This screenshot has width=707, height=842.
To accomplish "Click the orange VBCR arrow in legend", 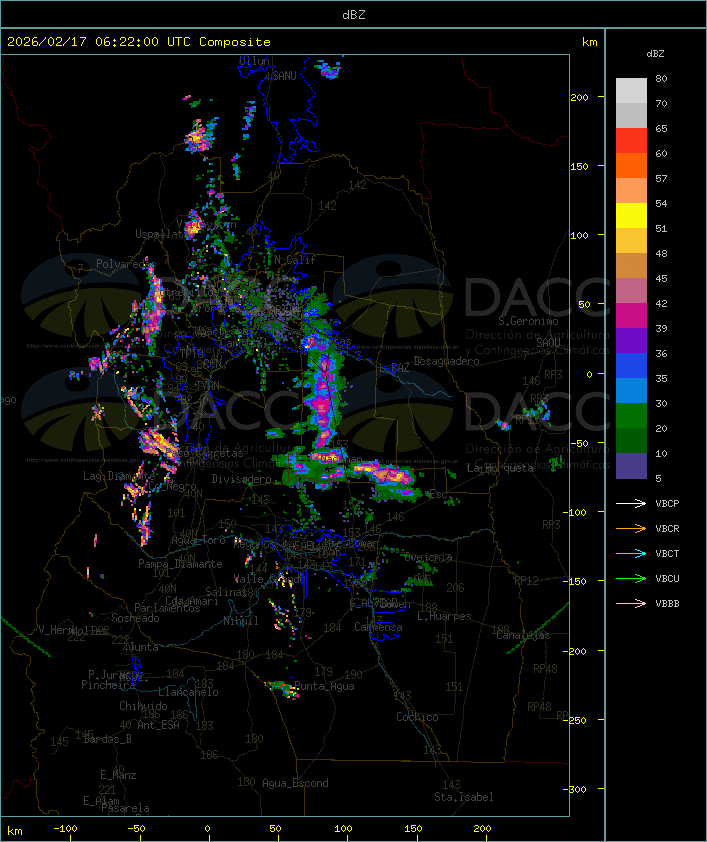I will (631, 528).
